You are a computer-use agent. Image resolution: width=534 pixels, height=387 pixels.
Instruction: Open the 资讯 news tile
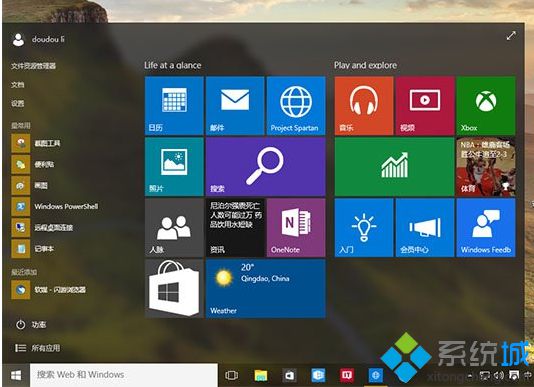pos(235,228)
